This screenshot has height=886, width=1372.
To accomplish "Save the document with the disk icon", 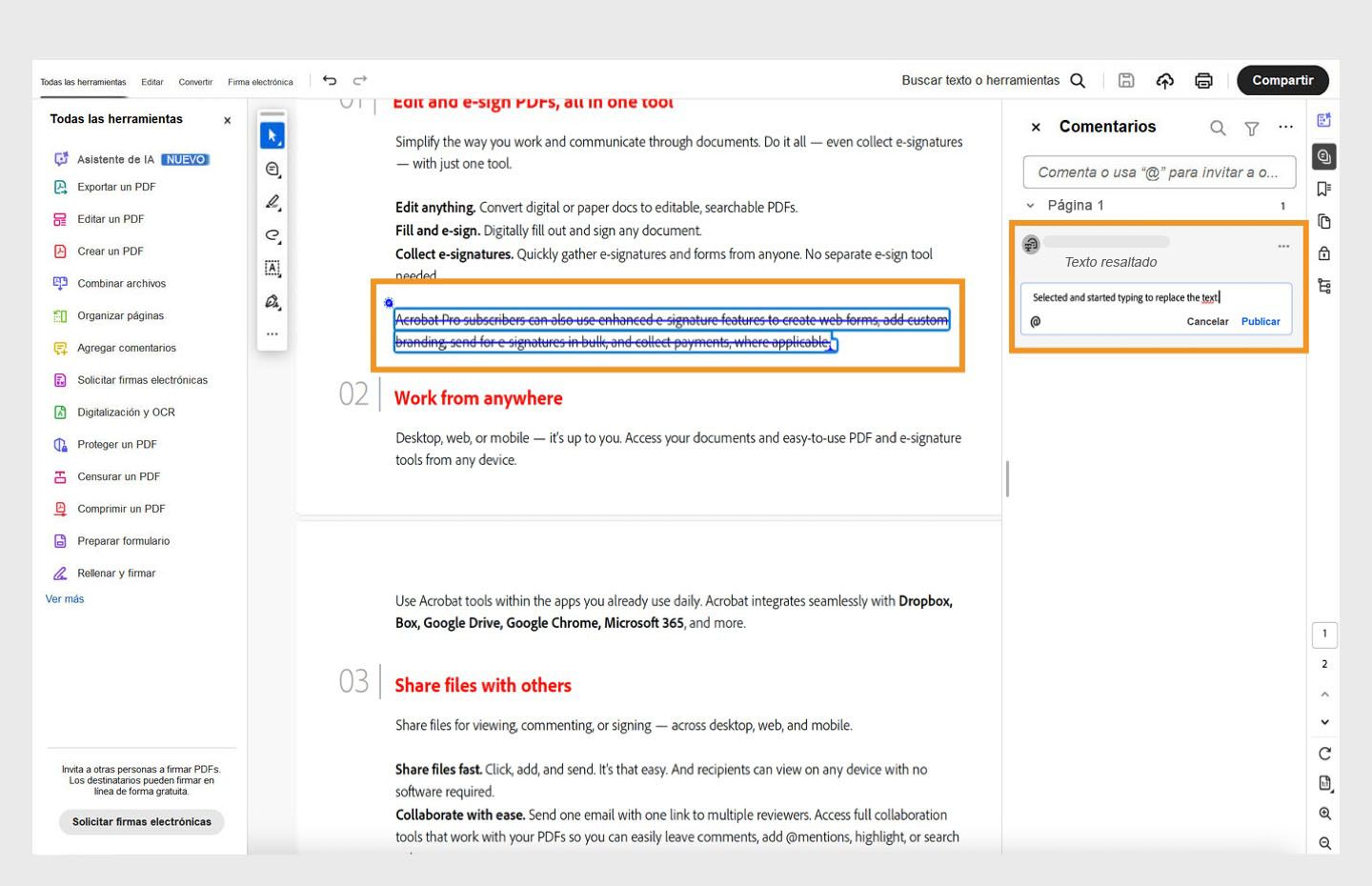I will point(1126,81).
